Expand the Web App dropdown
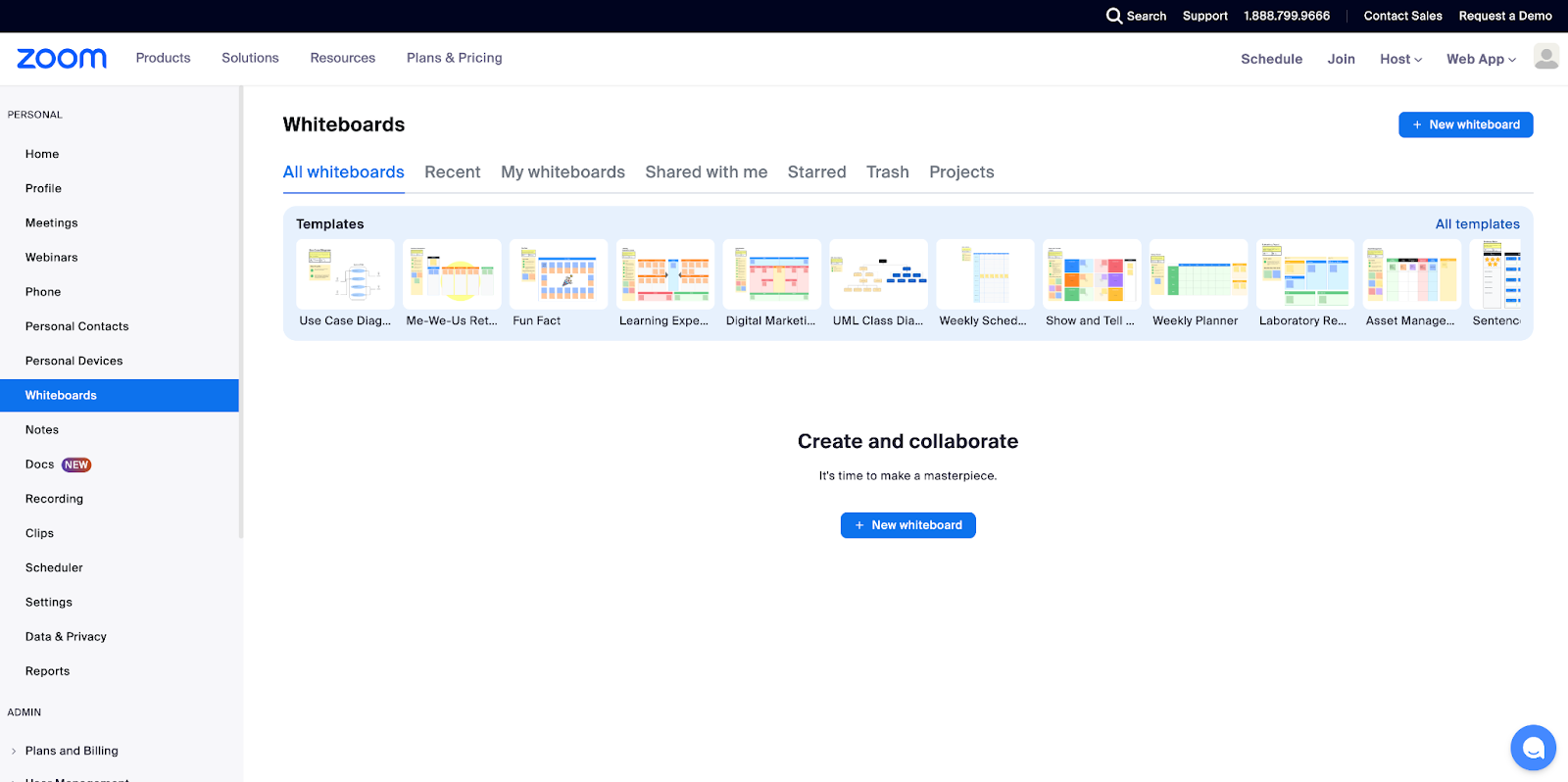Image resolution: width=1568 pixels, height=782 pixels. pyautogui.click(x=1481, y=59)
